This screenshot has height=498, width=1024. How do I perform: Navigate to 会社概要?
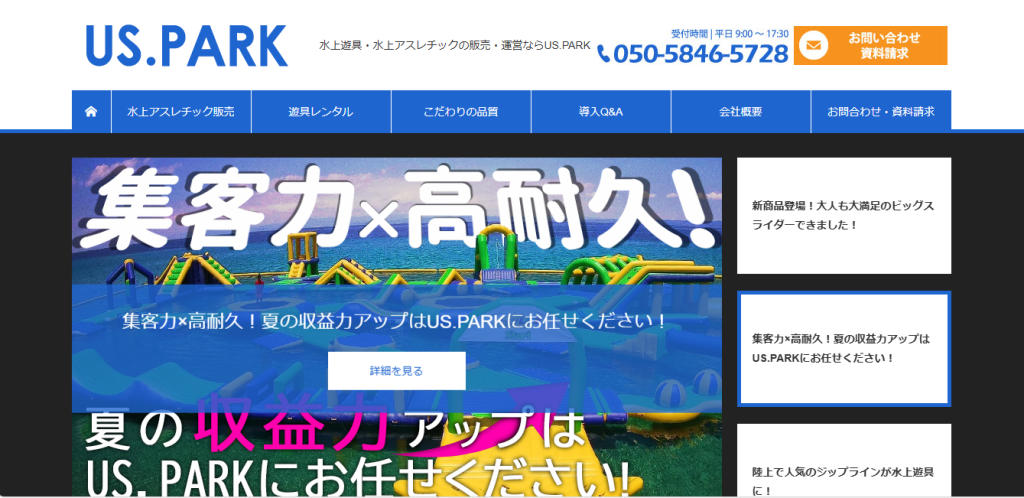741,111
